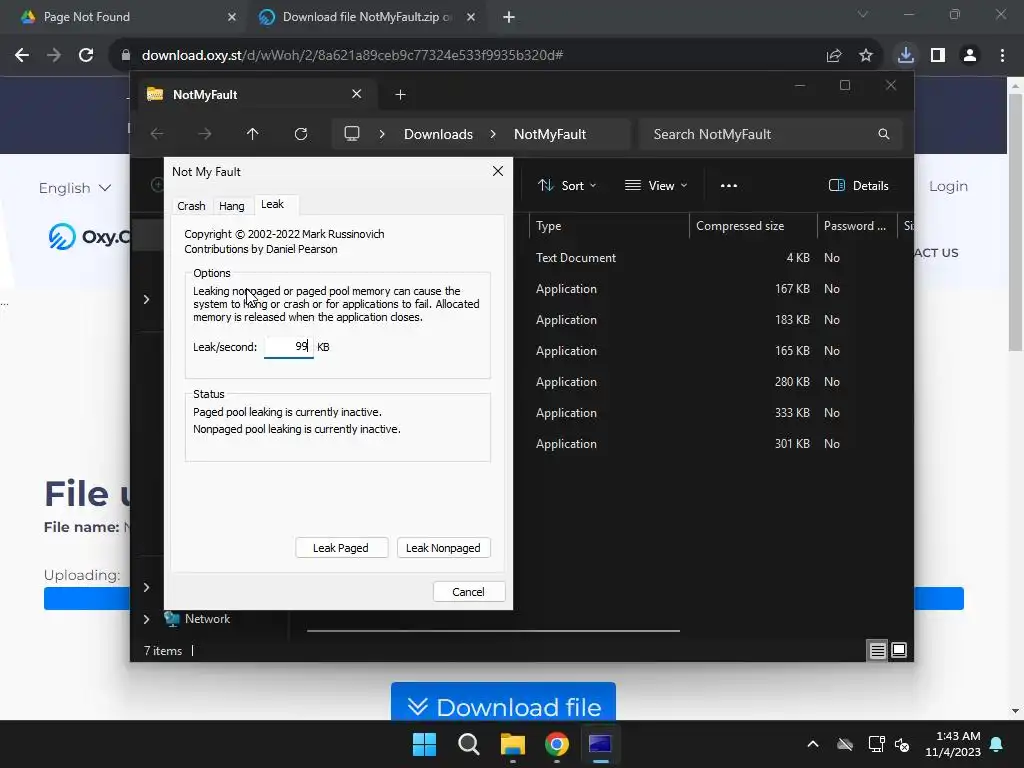Viewport: 1024px width, 768px height.
Task: Refresh the NotMyFault folder view
Action: click(x=301, y=134)
